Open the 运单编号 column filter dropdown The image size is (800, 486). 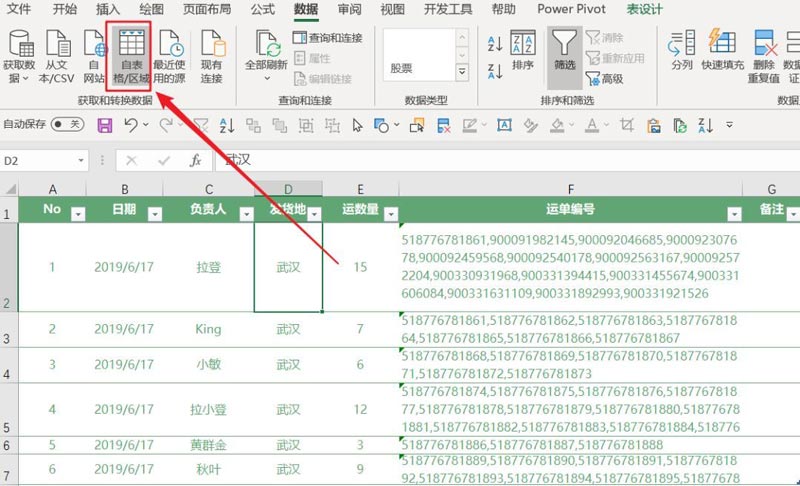coord(734,214)
